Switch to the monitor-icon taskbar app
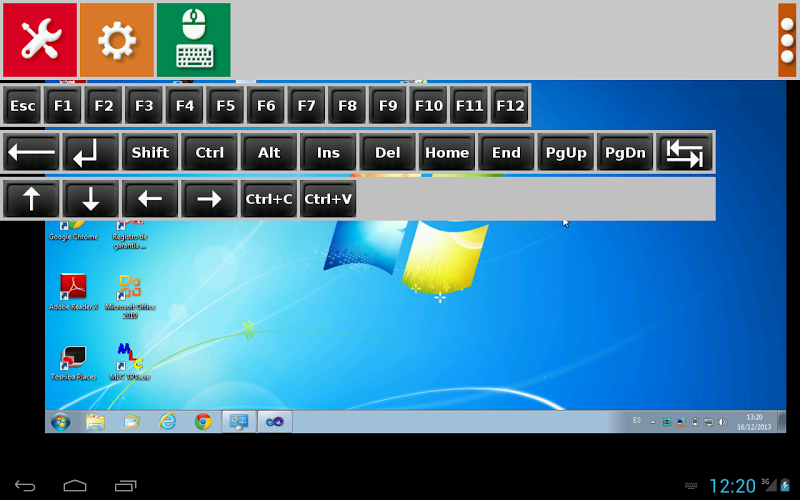 239,422
